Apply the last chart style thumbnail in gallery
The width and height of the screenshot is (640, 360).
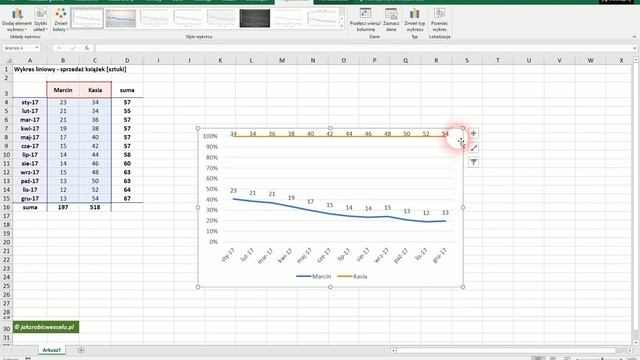[322, 18]
